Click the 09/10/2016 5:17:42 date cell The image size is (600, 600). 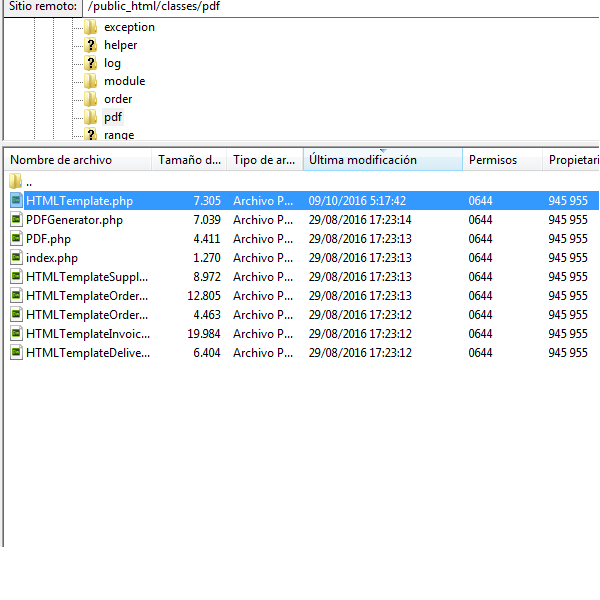[x=357, y=201]
